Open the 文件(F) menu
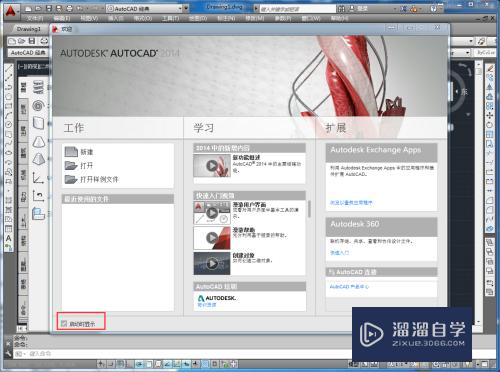Viewport: 500px width, 372px height. click(35, 18)
